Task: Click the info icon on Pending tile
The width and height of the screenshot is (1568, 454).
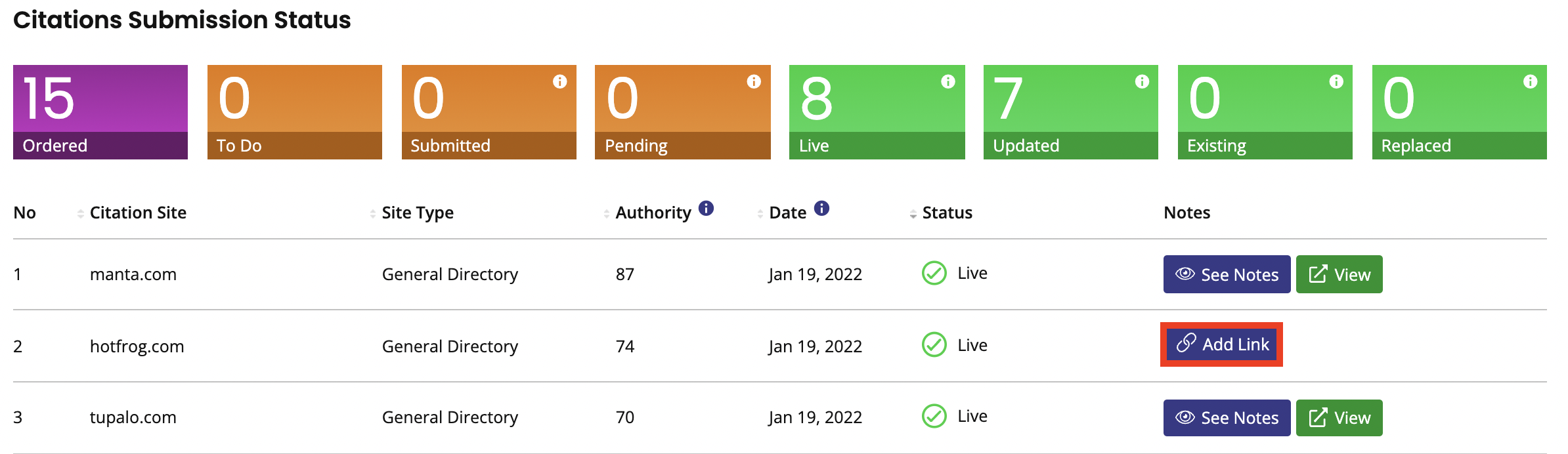Action: click(754, 81)
